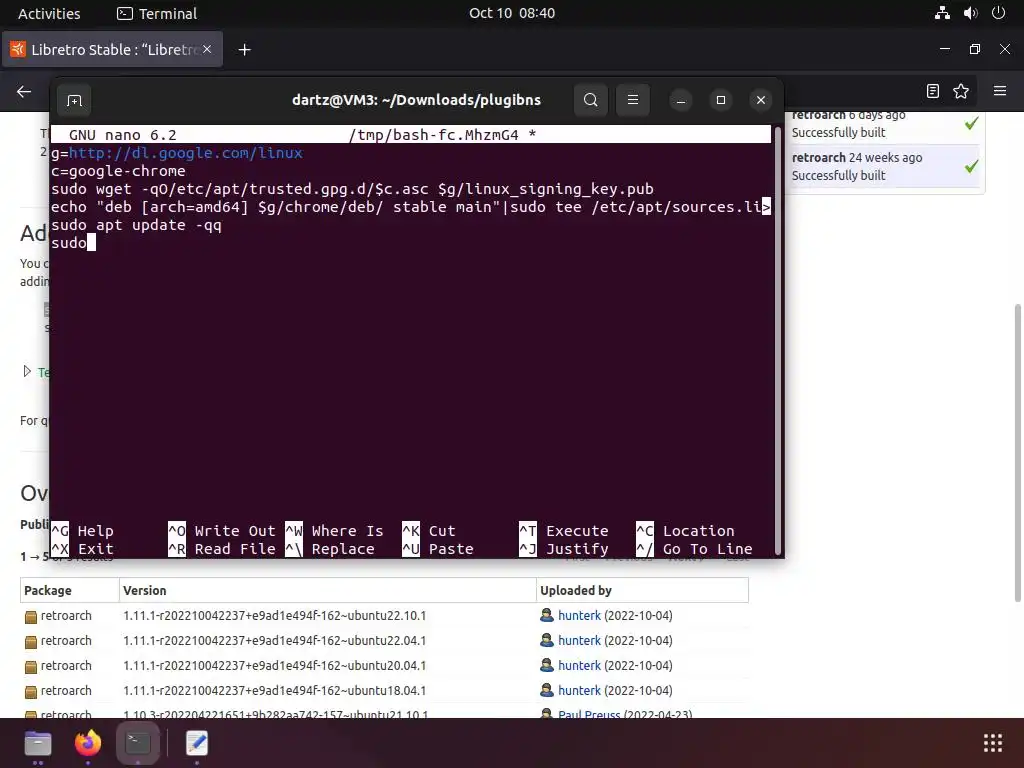This screenshot has height=768, width=1024.
Task: Click green check for retroarch 24 weeks ago
Action: pyautogui.click(x=971, y=167)
